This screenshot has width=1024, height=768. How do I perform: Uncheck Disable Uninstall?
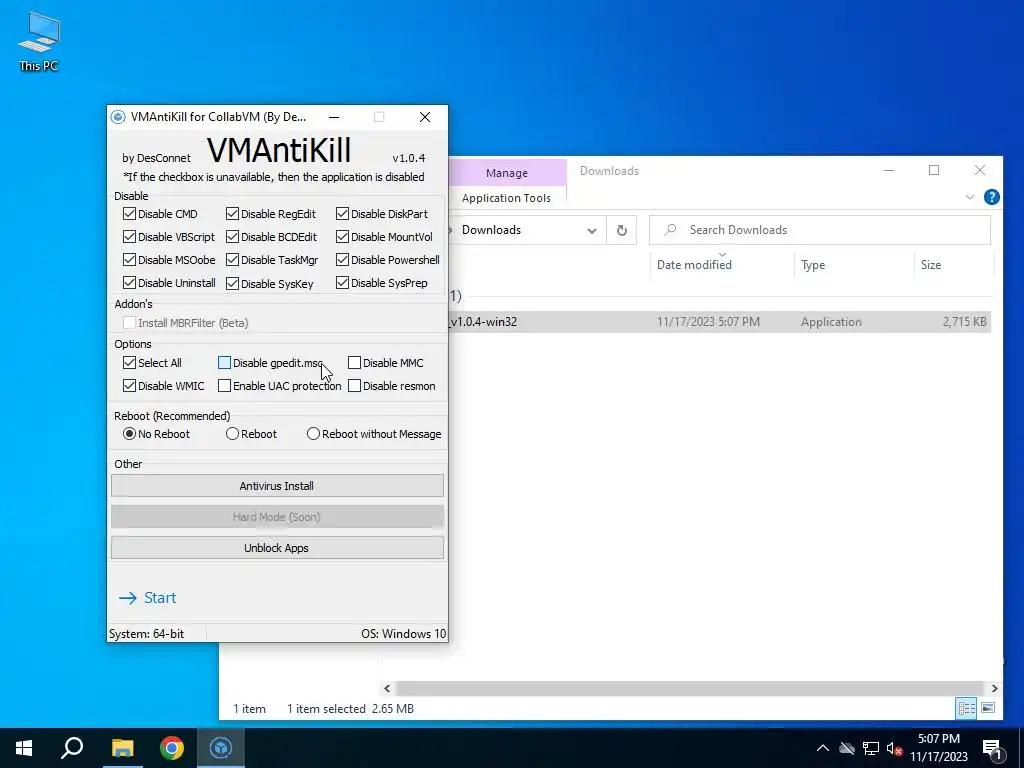click(129, 283)
